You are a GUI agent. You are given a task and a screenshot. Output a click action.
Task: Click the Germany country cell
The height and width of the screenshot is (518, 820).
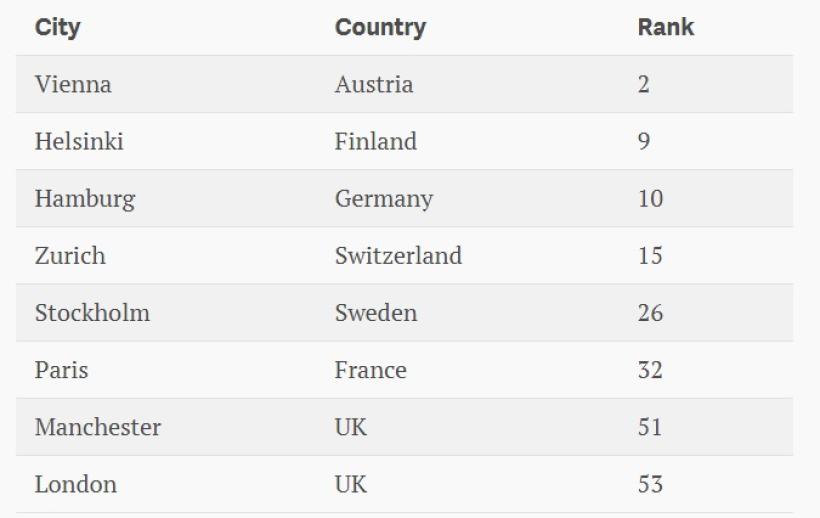pos(383,199)
